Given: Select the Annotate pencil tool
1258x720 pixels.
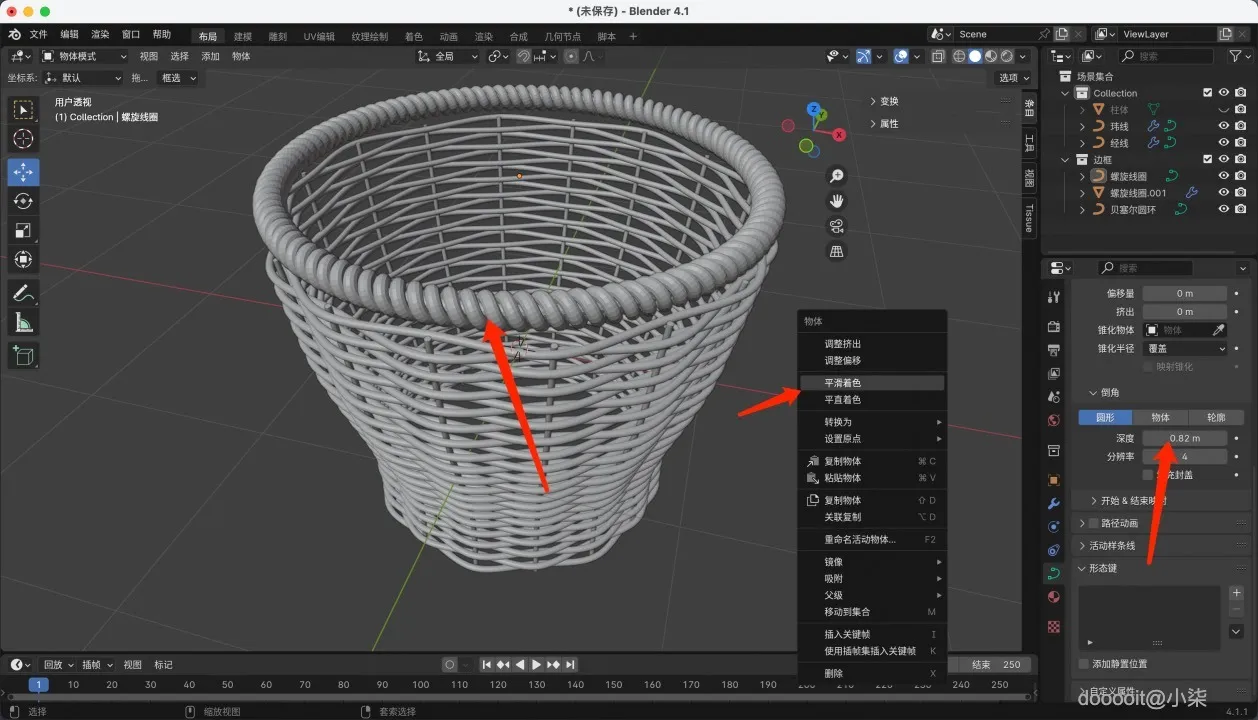Looking at the screenshot, I should (x=24, y=293).
